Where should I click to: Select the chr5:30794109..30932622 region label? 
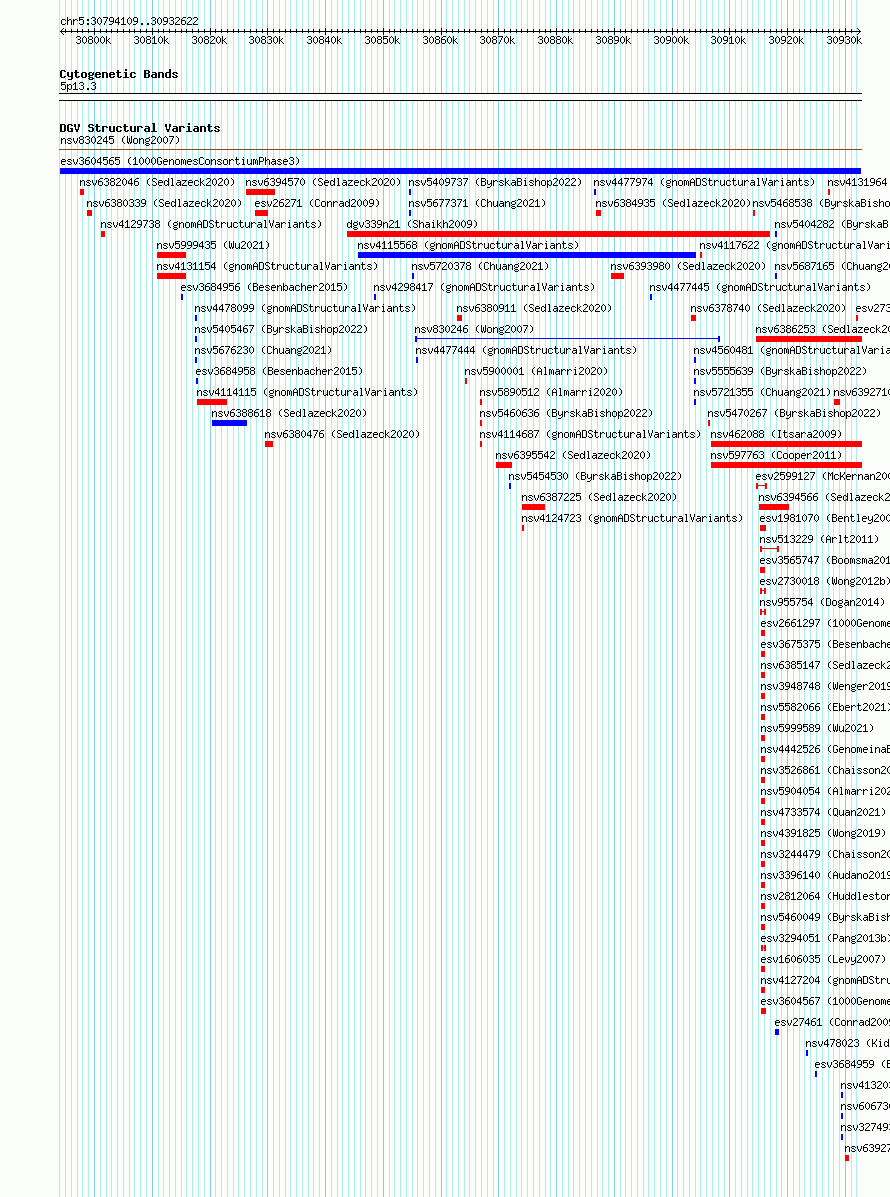click(x=129, y=21)
